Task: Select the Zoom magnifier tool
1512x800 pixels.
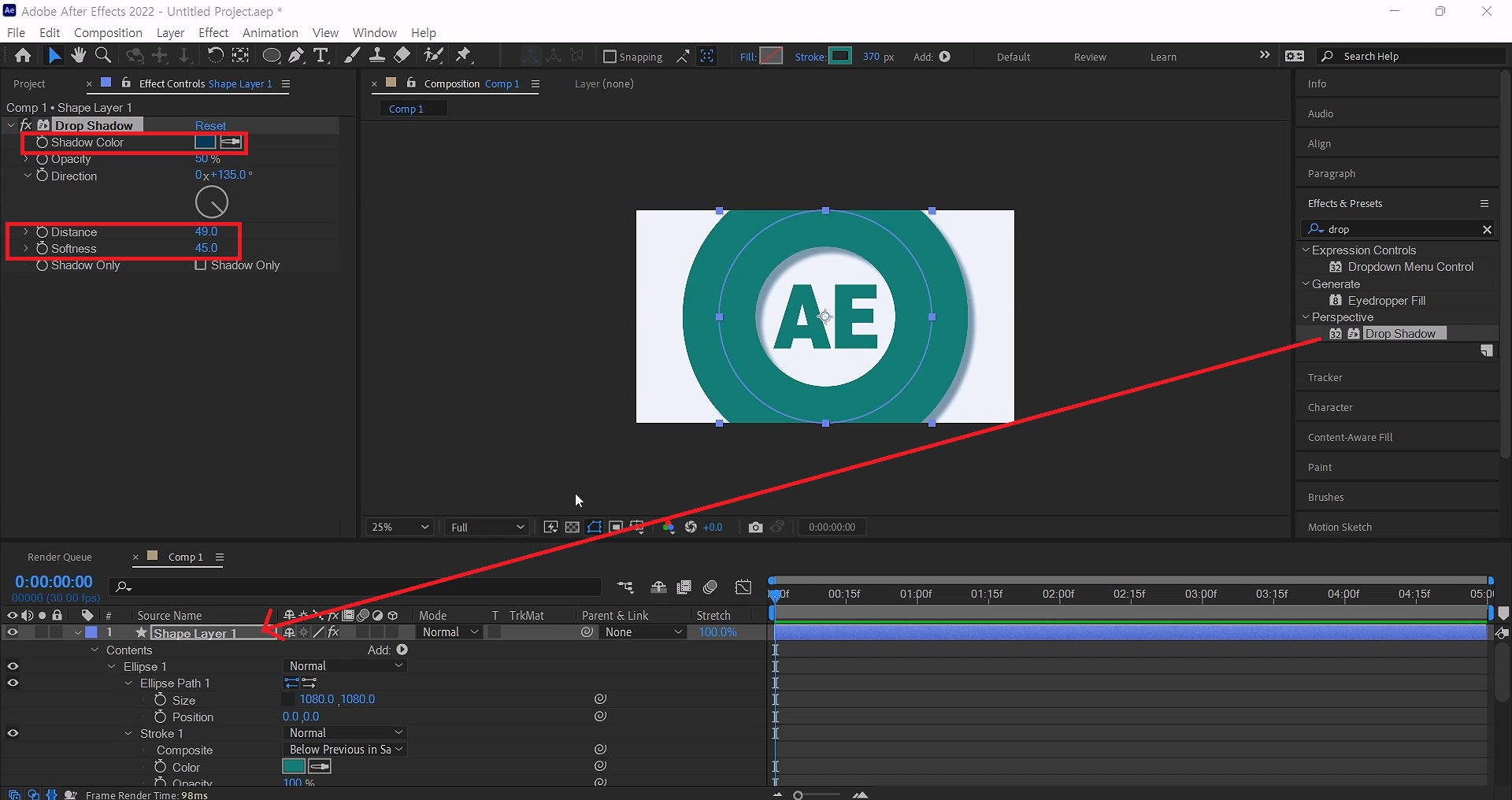Action: 102,55
